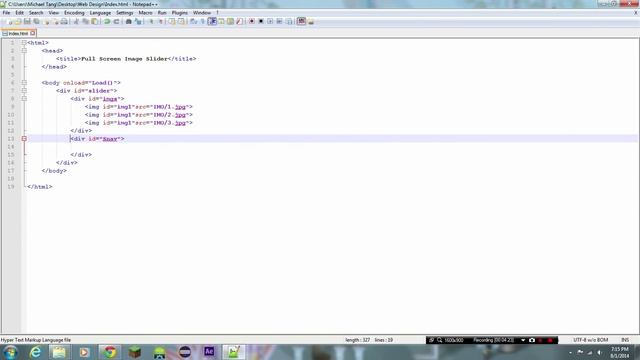The width and height of the screenshot is (640, 360).
Task: Create a new file with the New toolbar icon
Action: (x=9, y=21)
